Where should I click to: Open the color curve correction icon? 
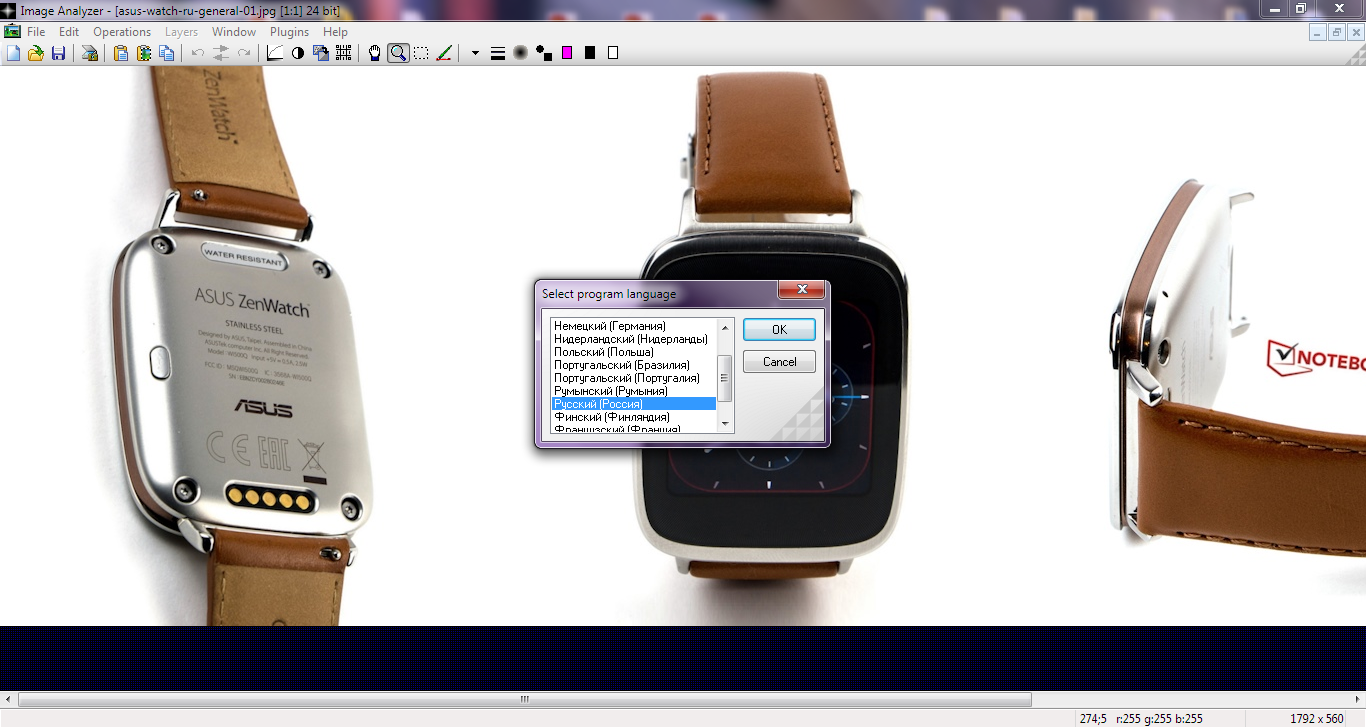coord(275,53)
